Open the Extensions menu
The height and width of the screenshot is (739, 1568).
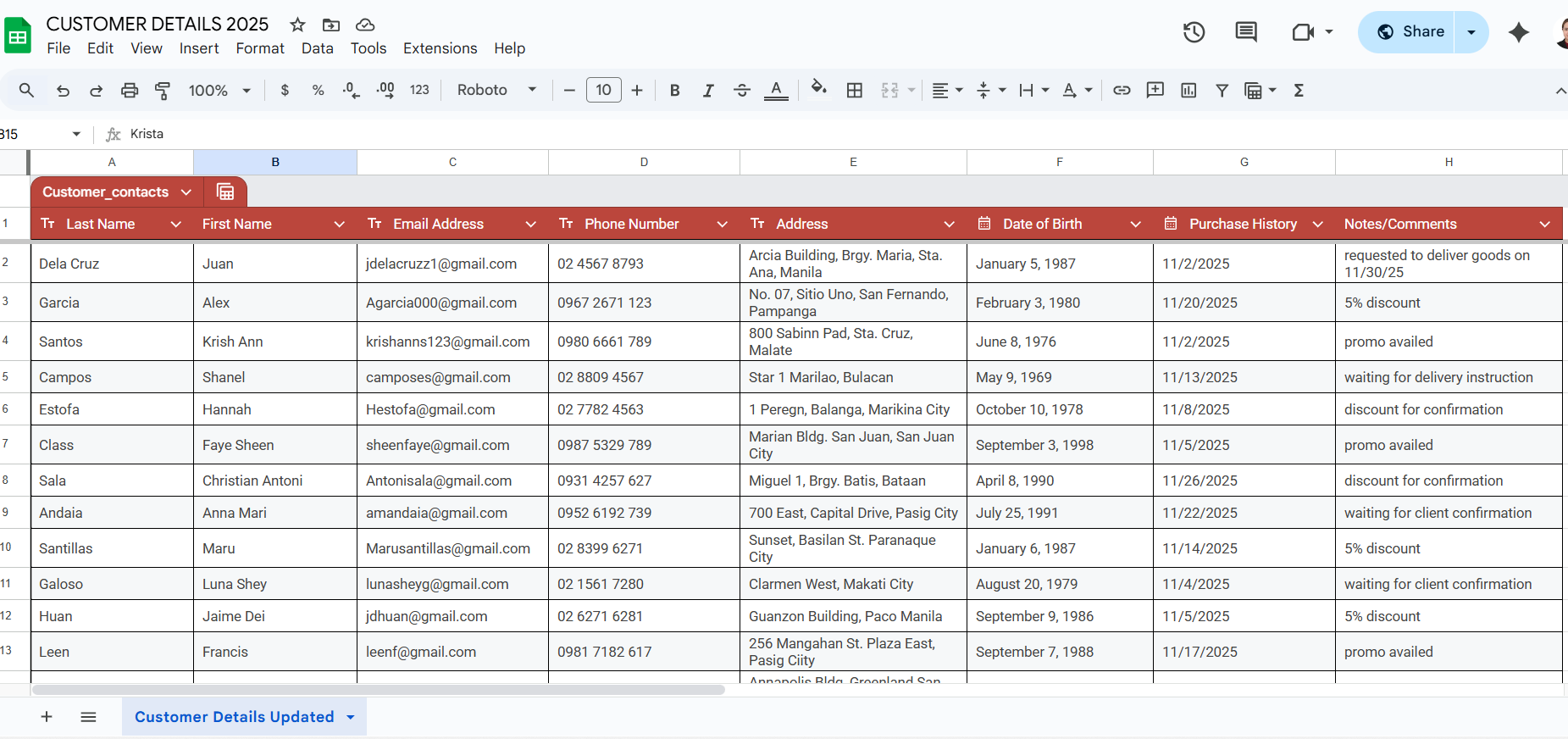(x=440, y=48)
